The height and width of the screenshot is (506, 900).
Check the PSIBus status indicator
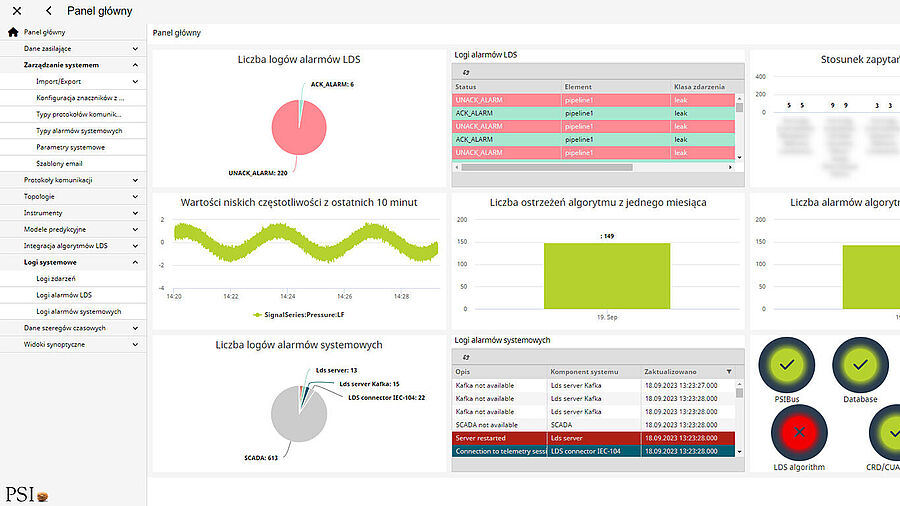[786, 365]
